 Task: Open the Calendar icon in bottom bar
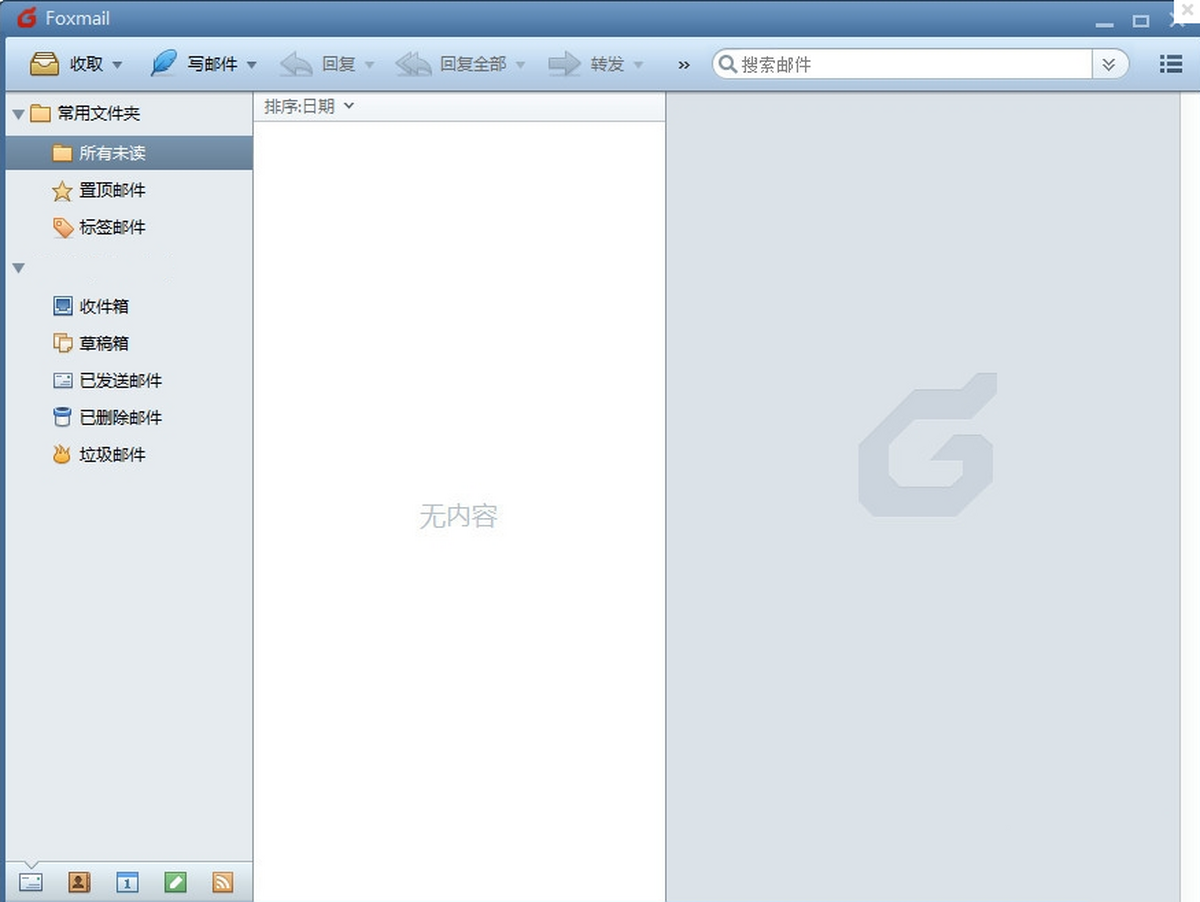click(127, 882)
